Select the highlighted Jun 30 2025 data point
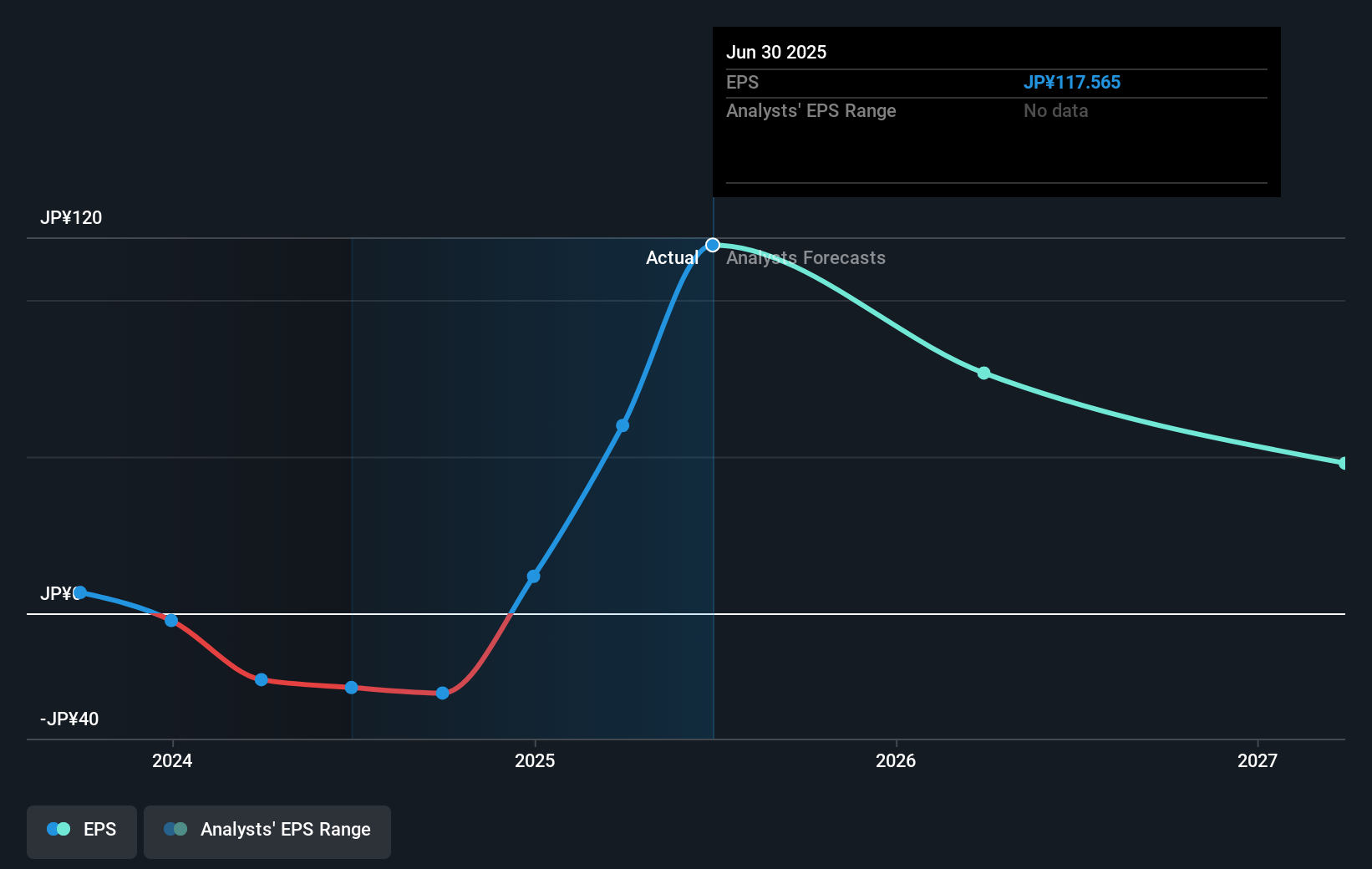The height and width of the screenshot is (869, 1372). tap(712, 245)
